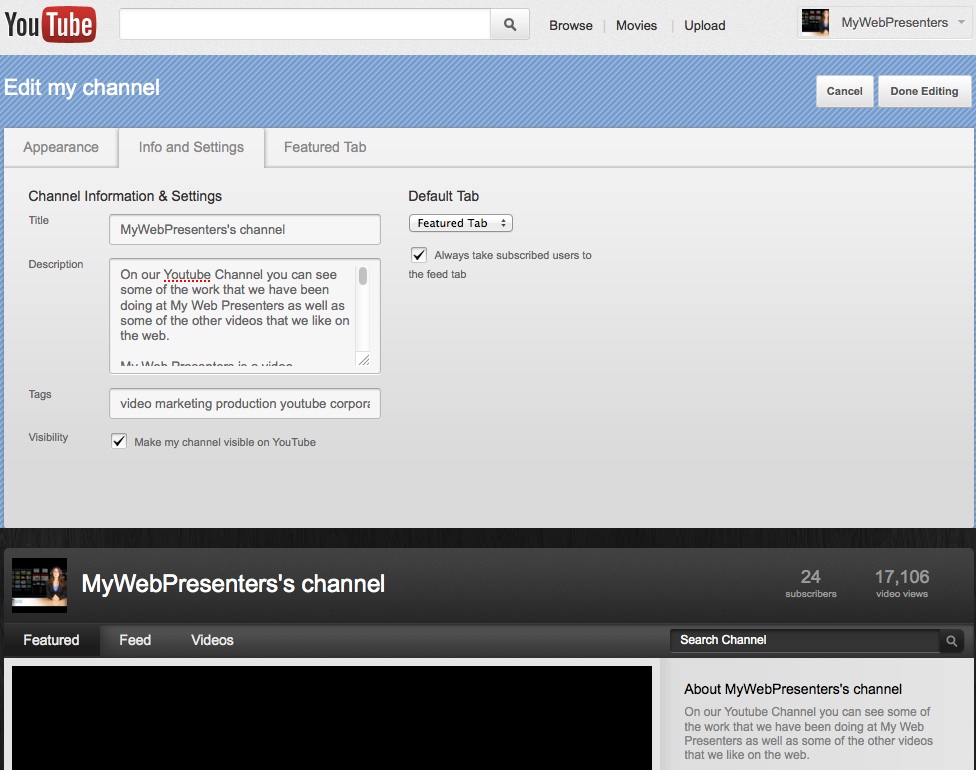Viewport: 976px width, 770px height.
Task: Click the description box resize handle
Action: [363, 360]
